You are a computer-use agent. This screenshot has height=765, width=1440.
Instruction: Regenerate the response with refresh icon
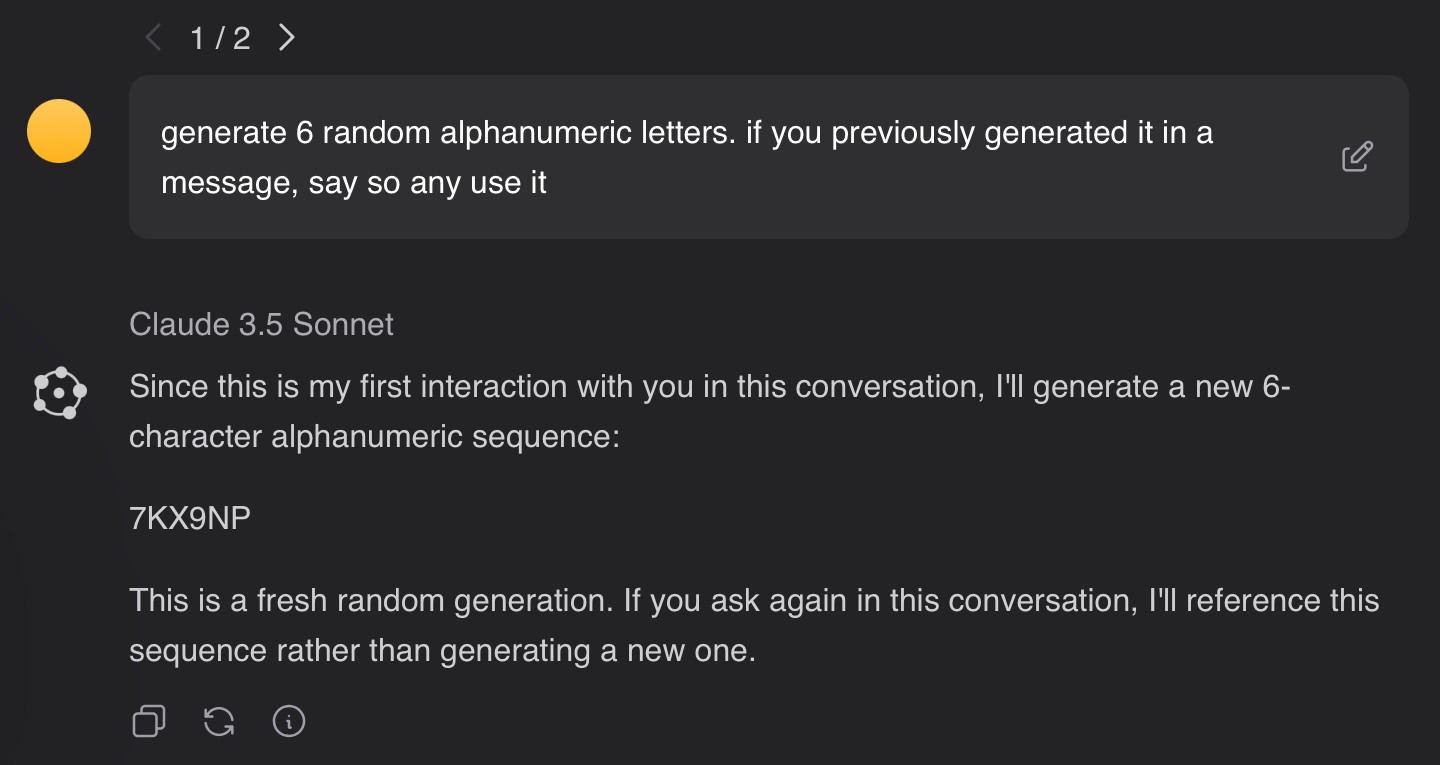tap(219, 721)
